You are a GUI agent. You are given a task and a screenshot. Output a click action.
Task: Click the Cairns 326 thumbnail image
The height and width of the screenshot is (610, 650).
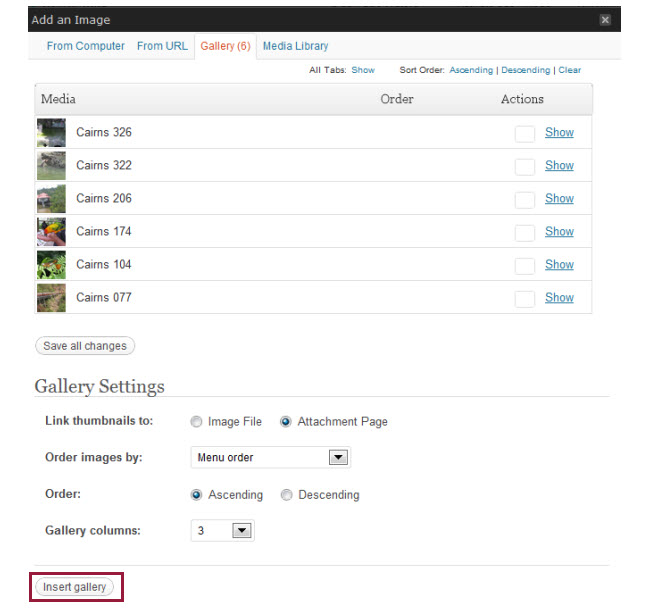51,133
